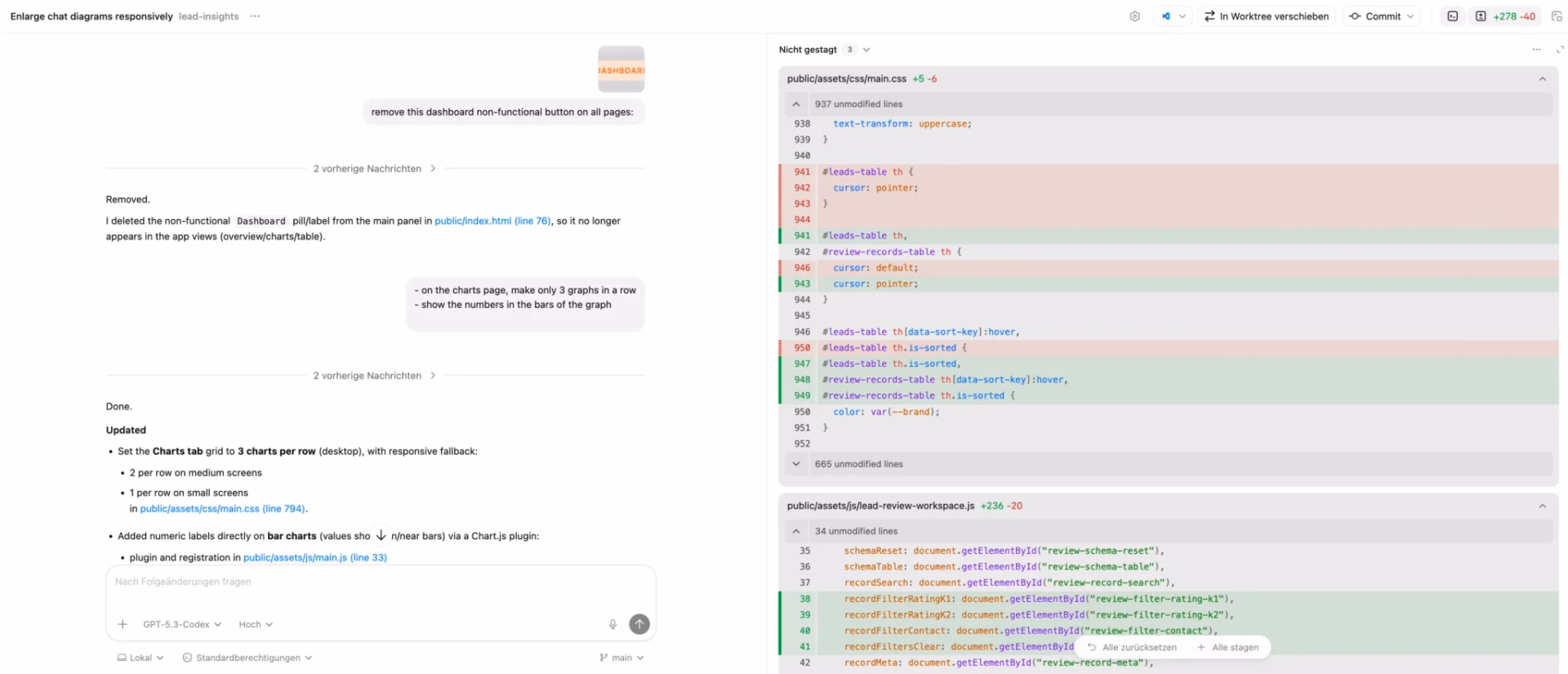Collapse the main.css file diff section

(1542, 79)
